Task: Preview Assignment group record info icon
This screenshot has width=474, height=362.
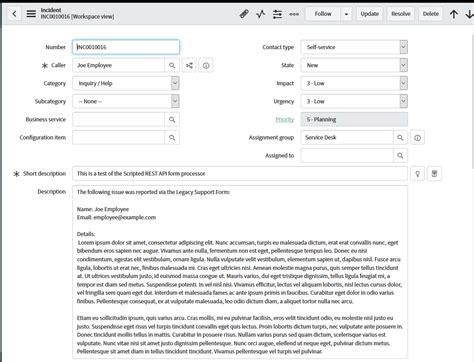Action: click(x=417, y=137)
